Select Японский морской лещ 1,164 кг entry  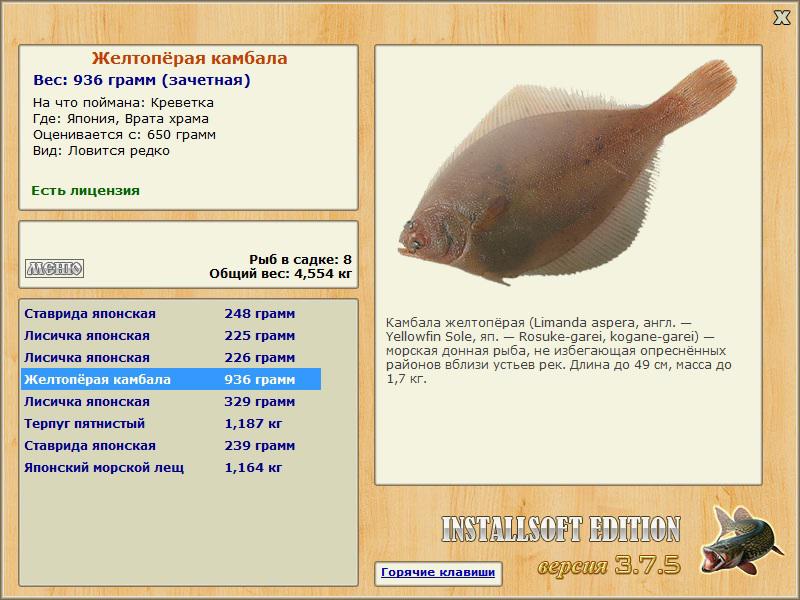(x=171, y=467)
